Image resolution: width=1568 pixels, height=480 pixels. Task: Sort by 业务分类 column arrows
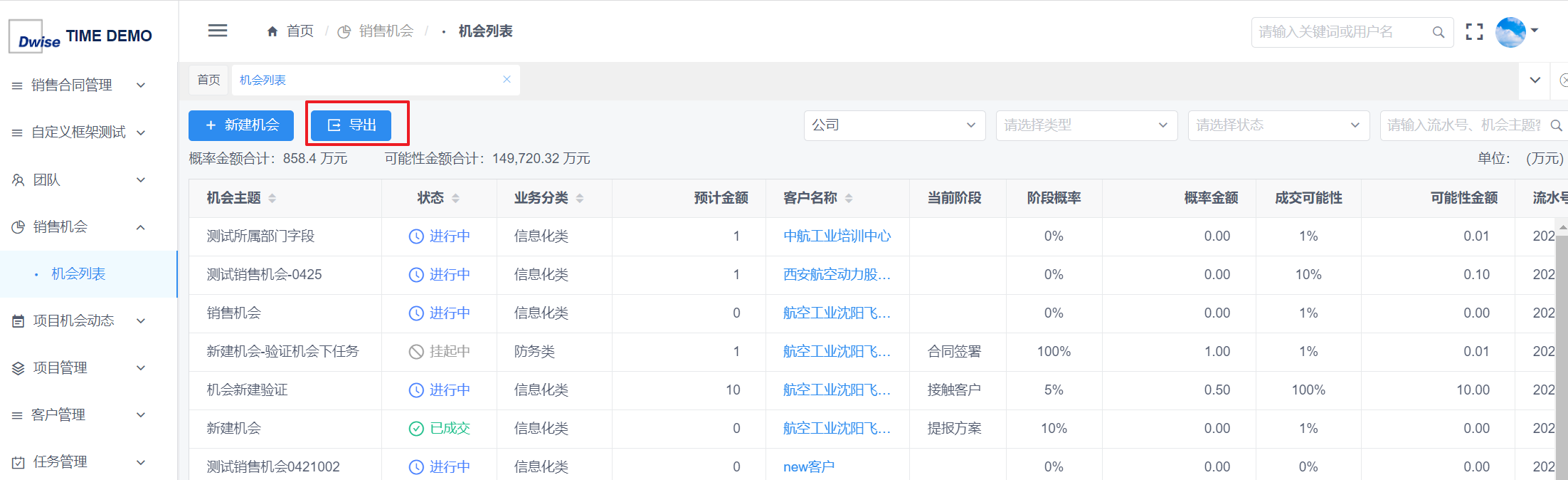point(580,198)
